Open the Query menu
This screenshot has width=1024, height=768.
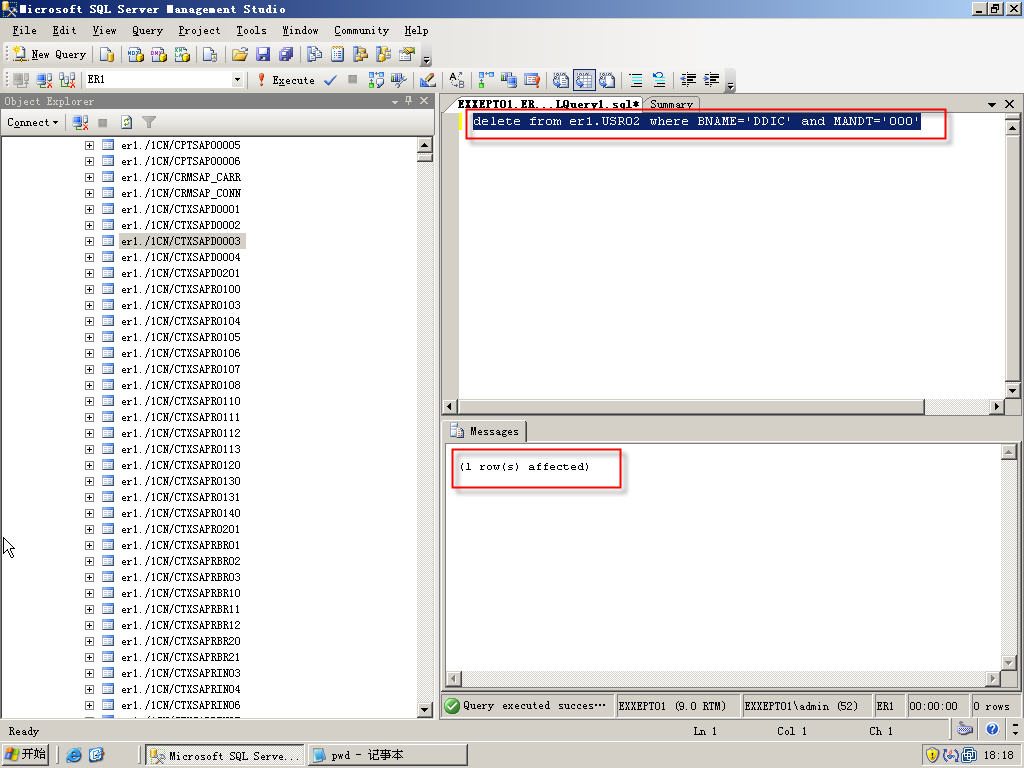click(x=147, y=31)
